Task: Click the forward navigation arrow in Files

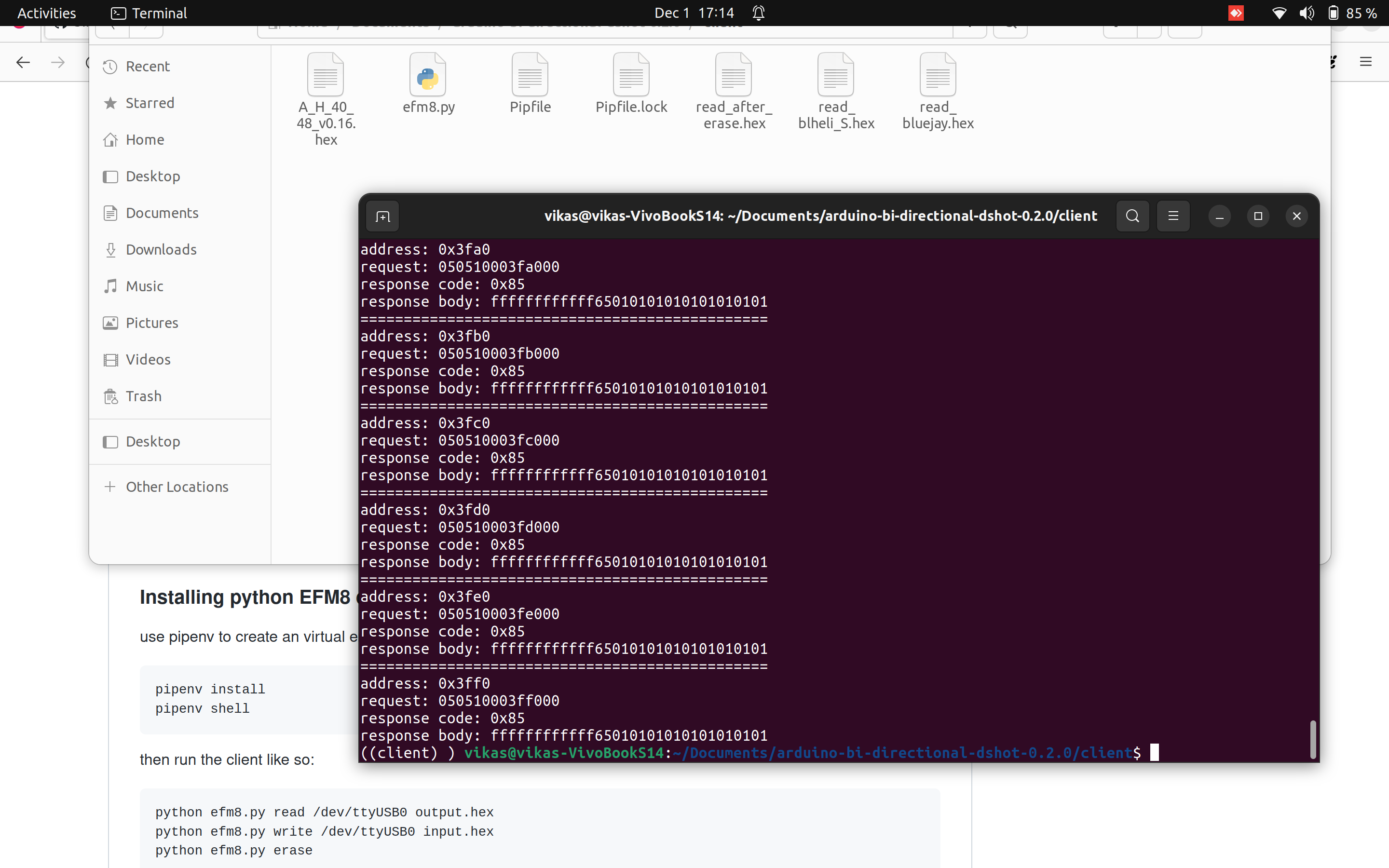Action: pos(57,62)
